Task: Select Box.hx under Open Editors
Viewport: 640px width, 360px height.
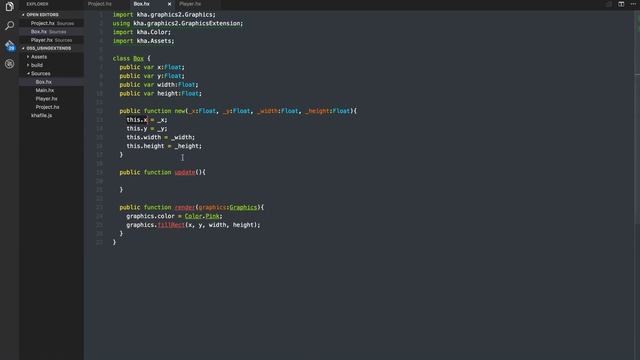Action: (x=51, y=31)
